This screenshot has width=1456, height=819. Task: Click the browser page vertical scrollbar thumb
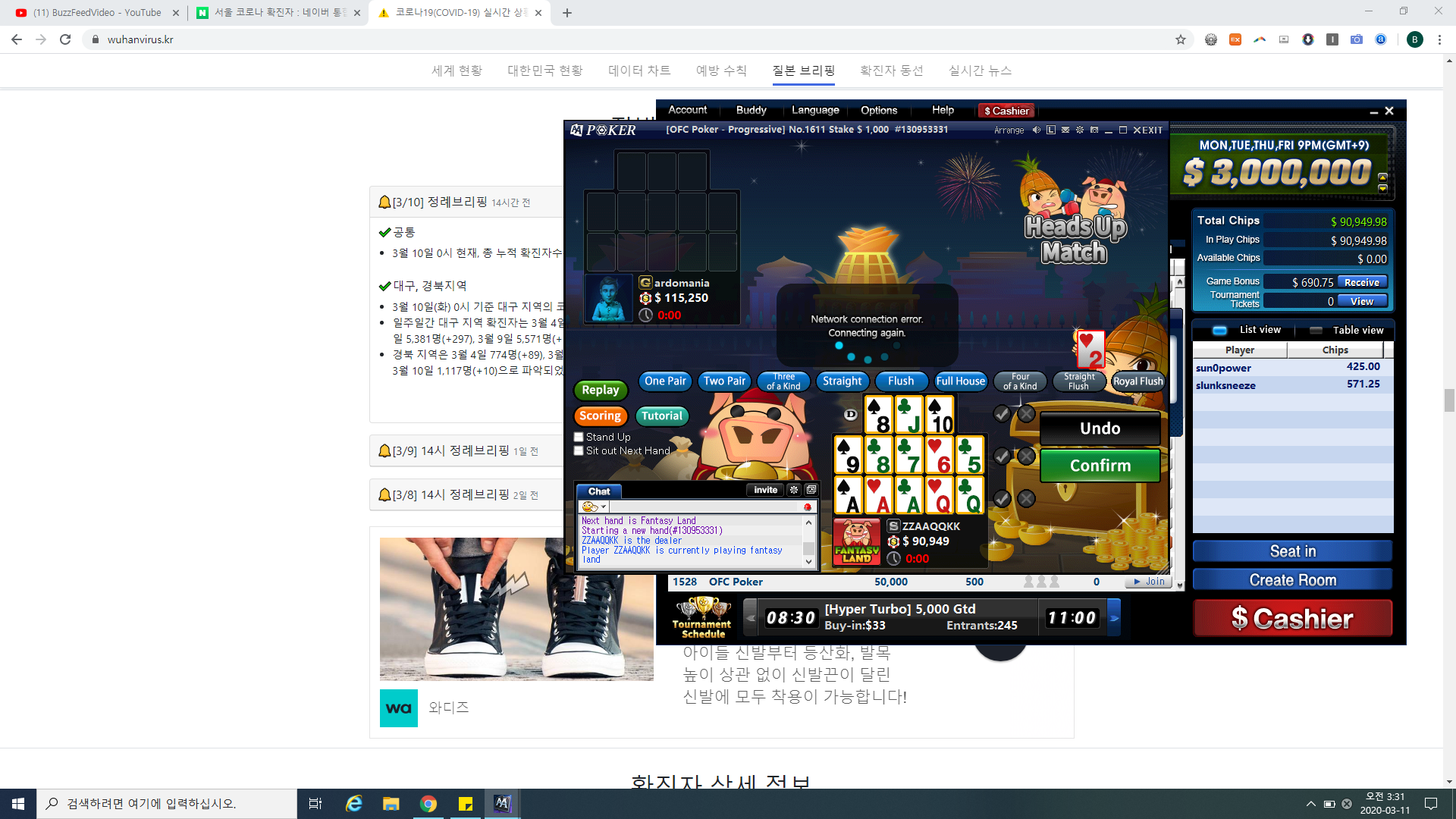pyautogui.click(x=1449, y=400)
